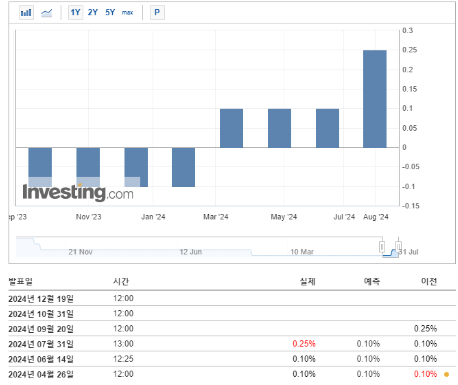Select the 2Y time range
458x385 pixels.
(x=93, y=13)
